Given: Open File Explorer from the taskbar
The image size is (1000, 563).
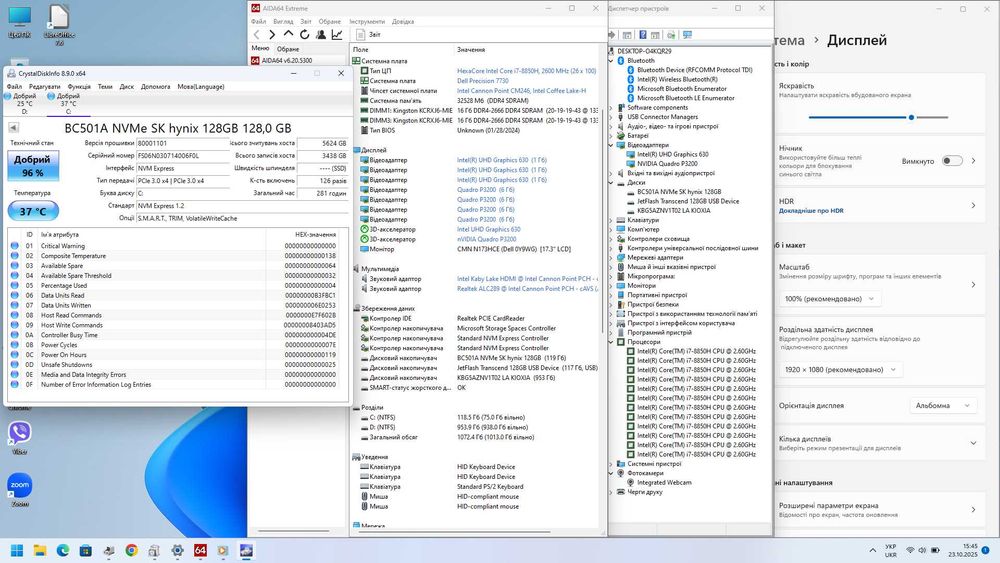Looking at the screenshot, I should [x=40, y=550].
